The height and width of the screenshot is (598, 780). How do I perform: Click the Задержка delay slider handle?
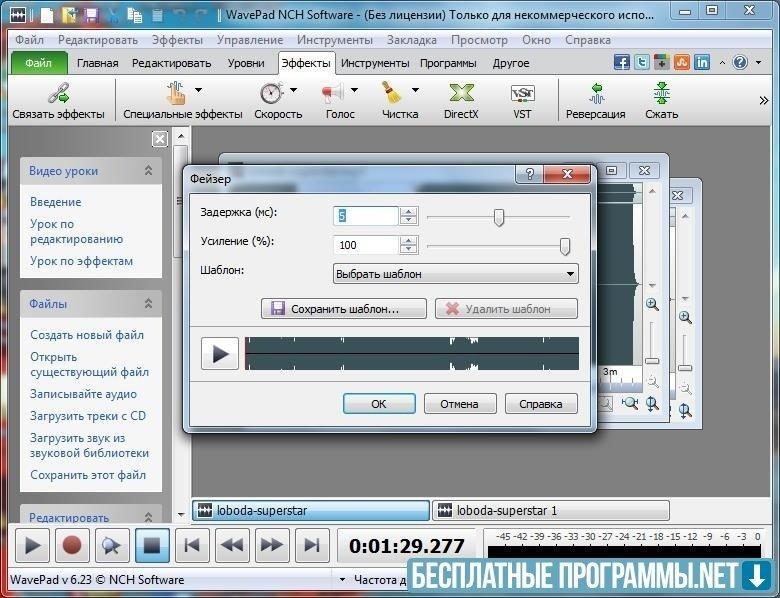click(x=498, y=217)
